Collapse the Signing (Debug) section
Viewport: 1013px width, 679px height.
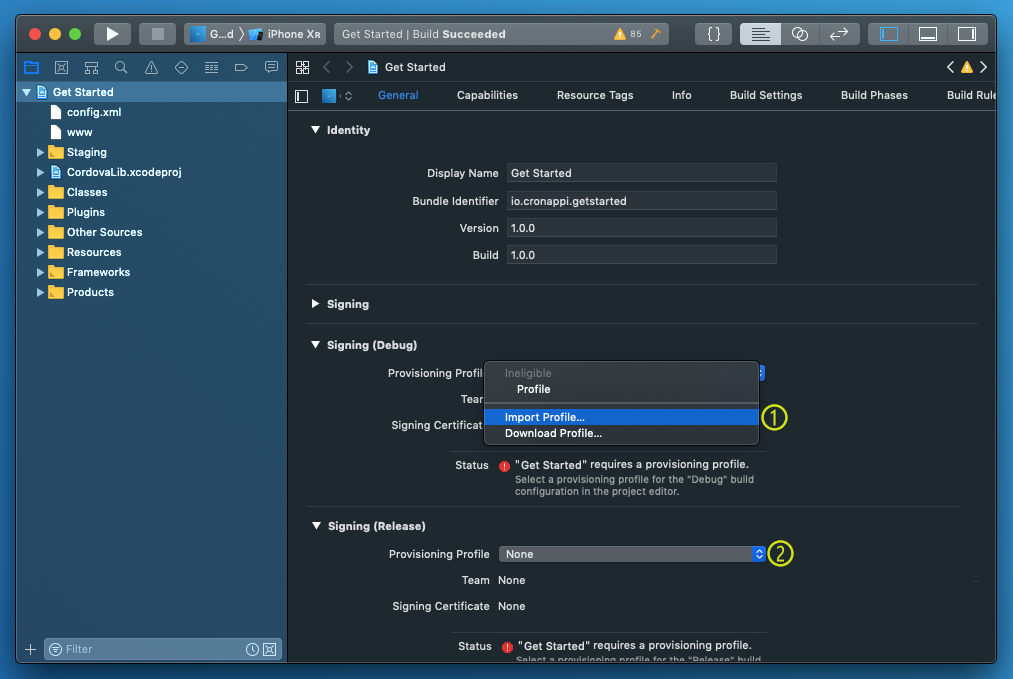[x=315, y=345]
